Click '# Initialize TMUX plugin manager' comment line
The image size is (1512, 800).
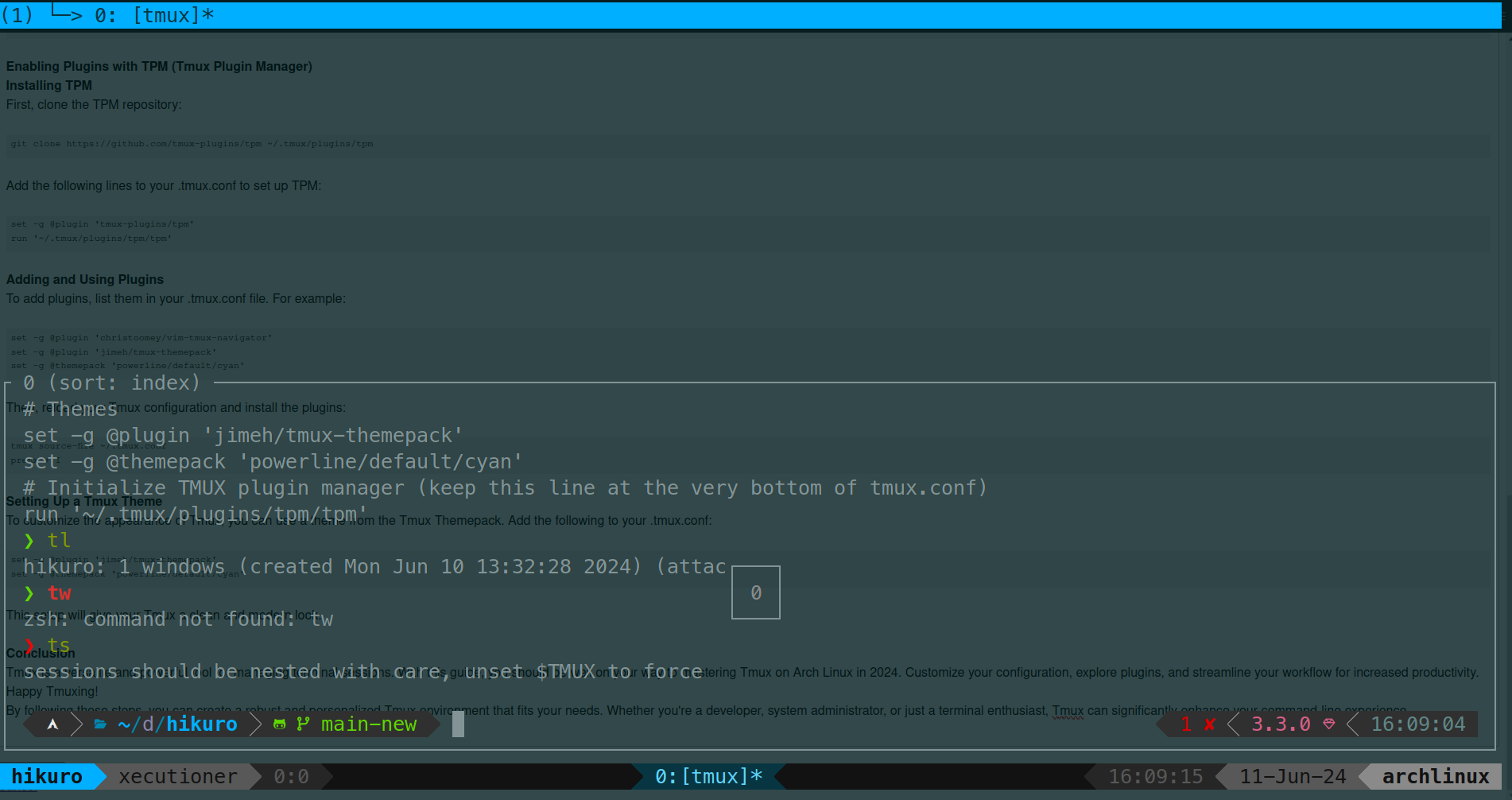[506, 488]
